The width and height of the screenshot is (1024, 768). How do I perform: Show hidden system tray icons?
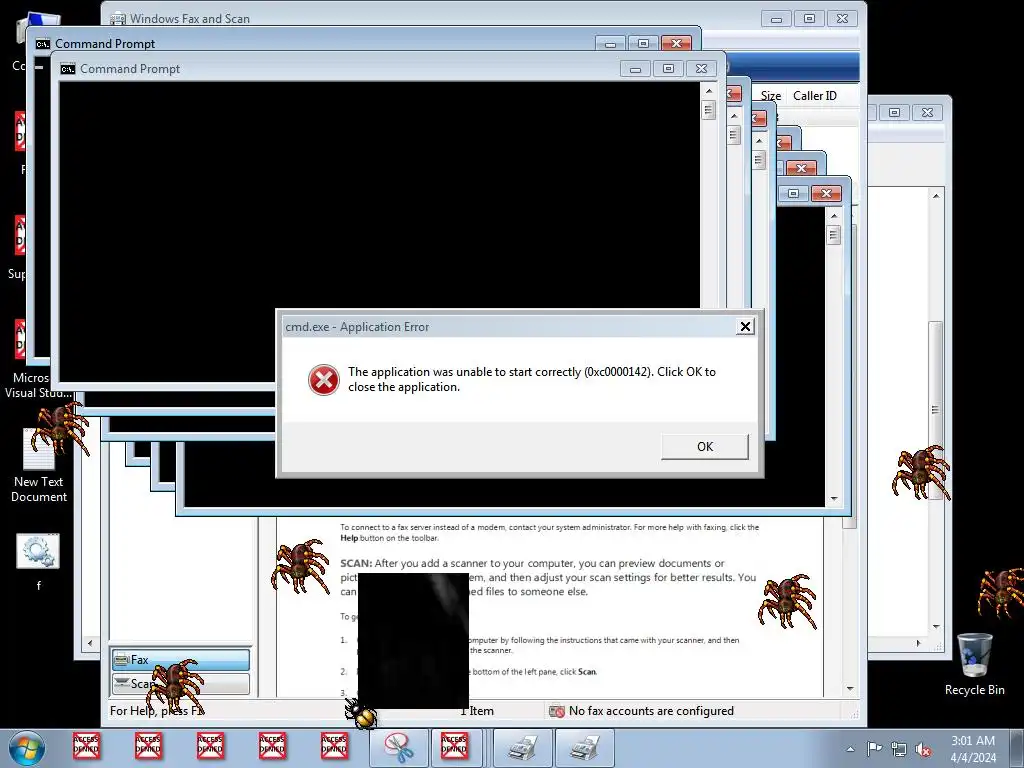pyautogui.click(x=850, y=749)
